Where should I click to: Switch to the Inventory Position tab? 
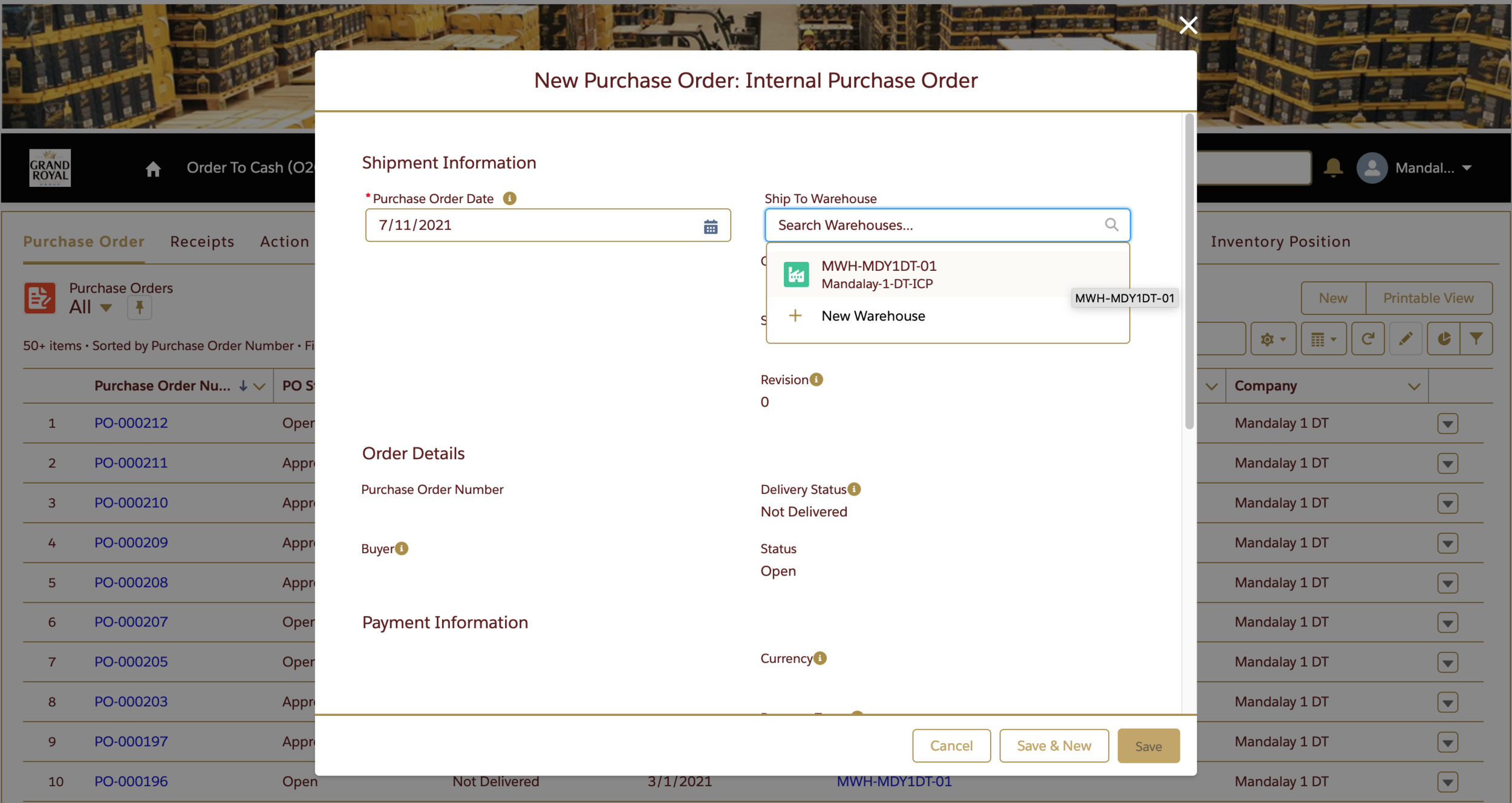1280,241
